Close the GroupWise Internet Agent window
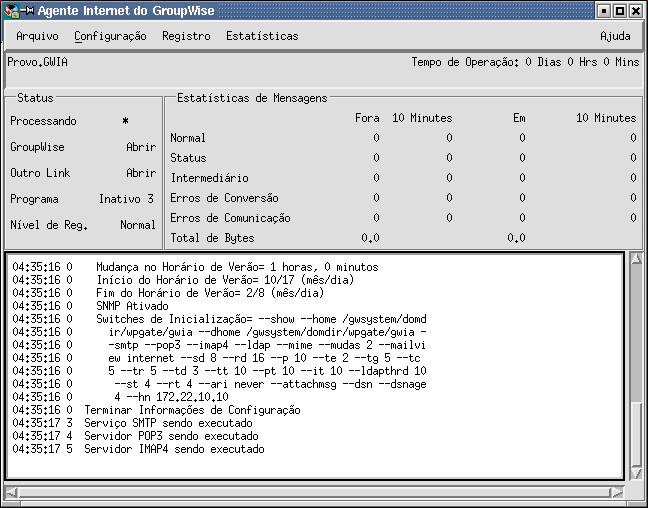Image resolution: width=648 pixels, height=508 pixels. pos(636,10)
